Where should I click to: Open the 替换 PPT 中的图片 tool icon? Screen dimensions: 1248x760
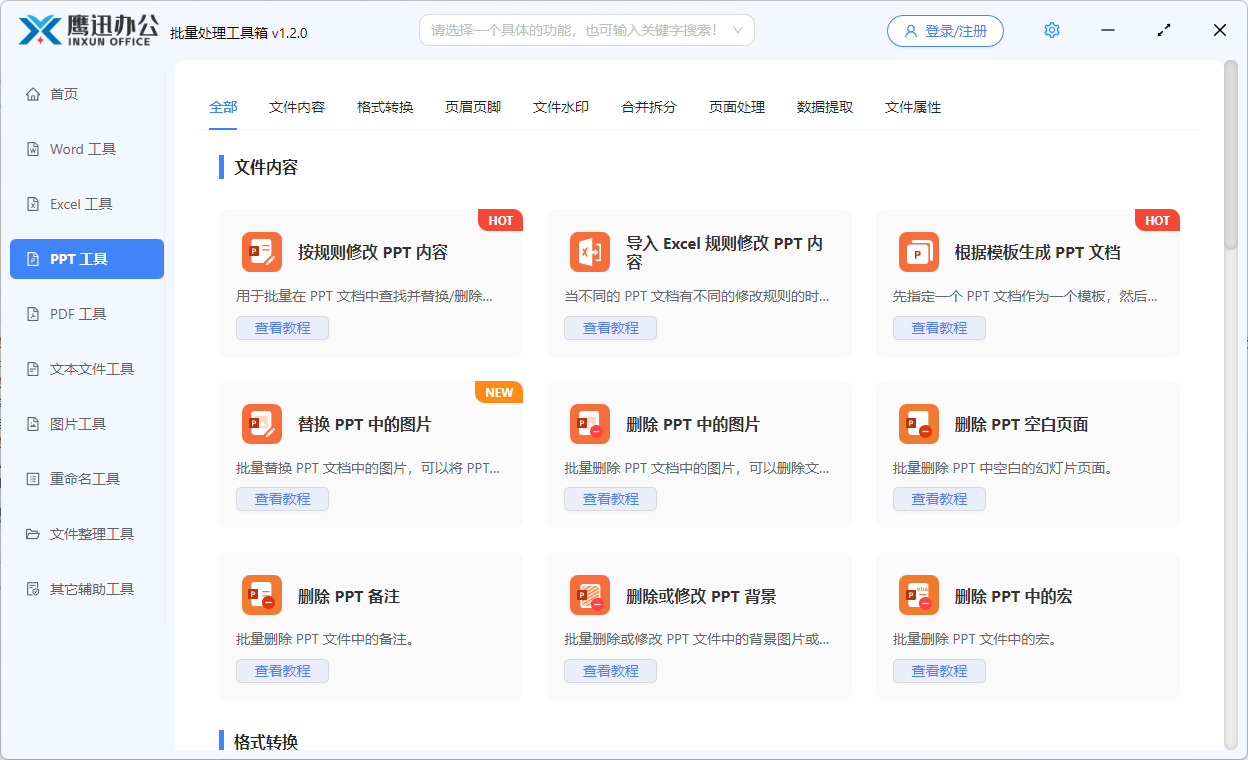tap(262, 423)
